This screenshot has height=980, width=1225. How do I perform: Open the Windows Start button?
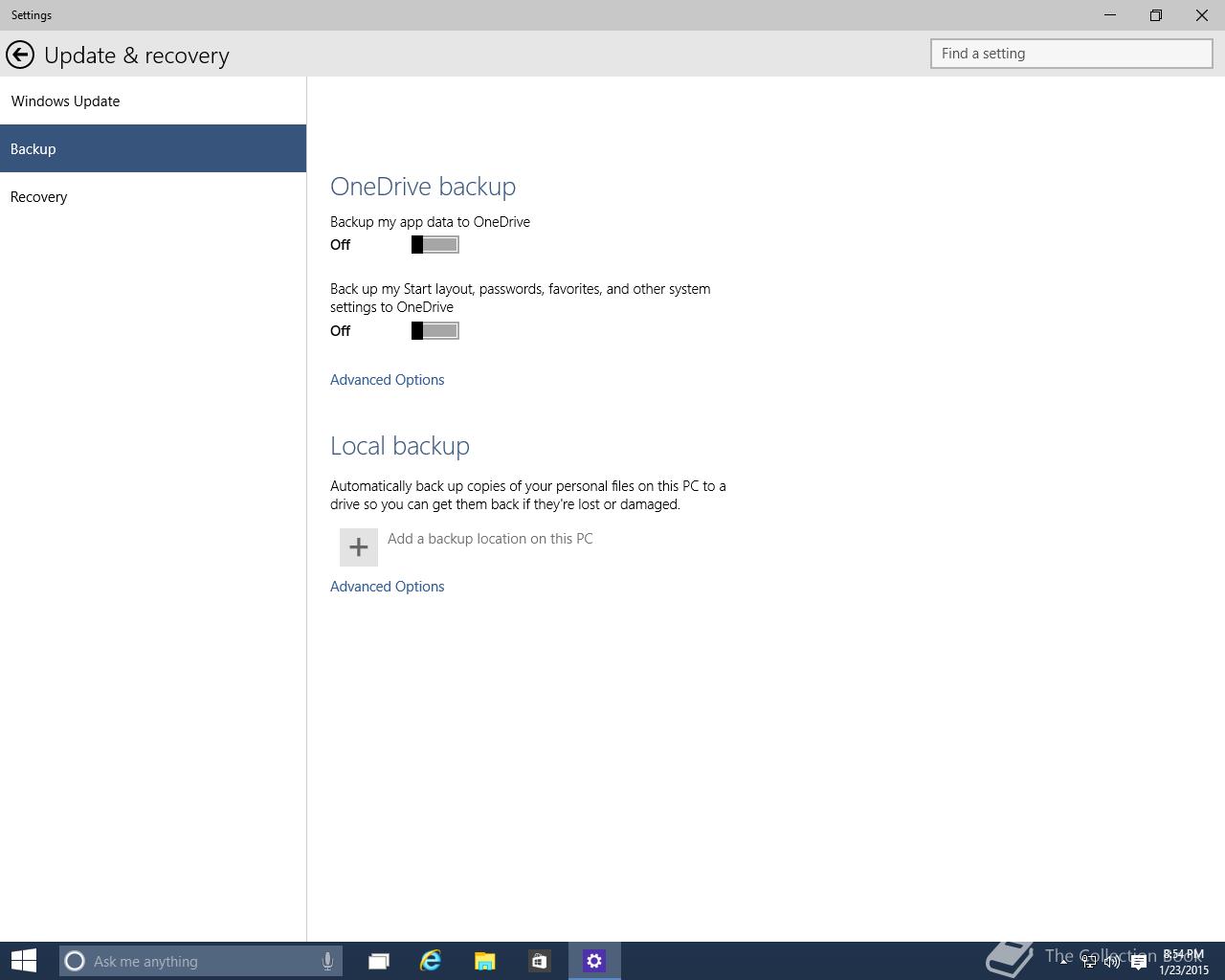[x=24, y=961]
